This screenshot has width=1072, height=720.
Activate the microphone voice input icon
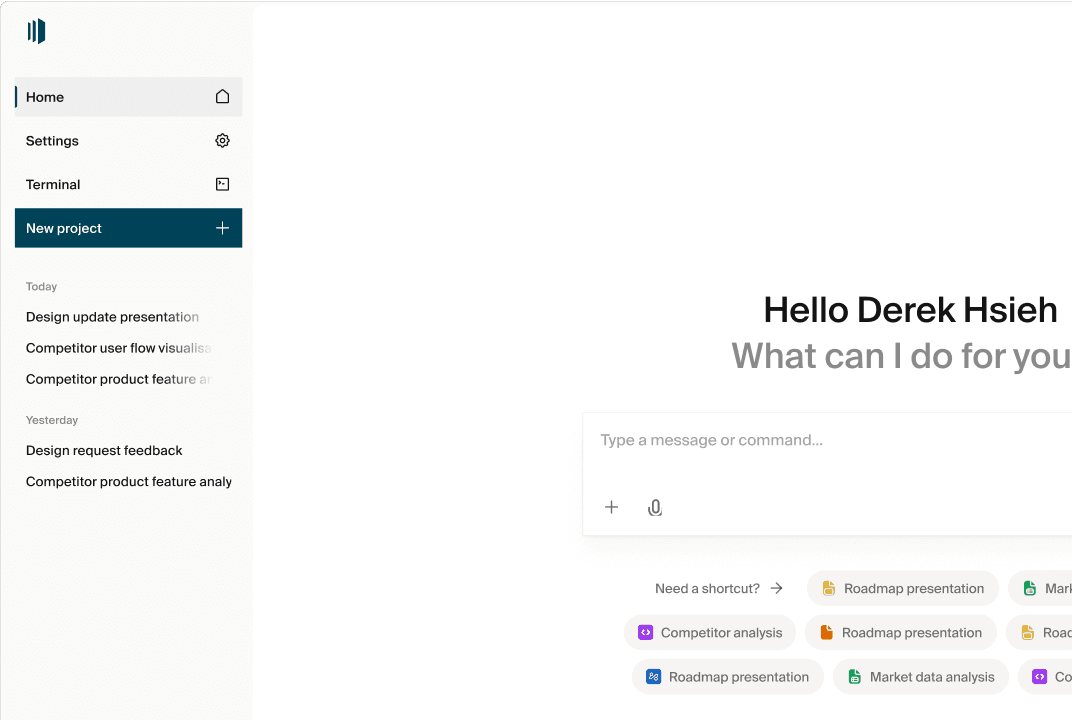(654, 507)
